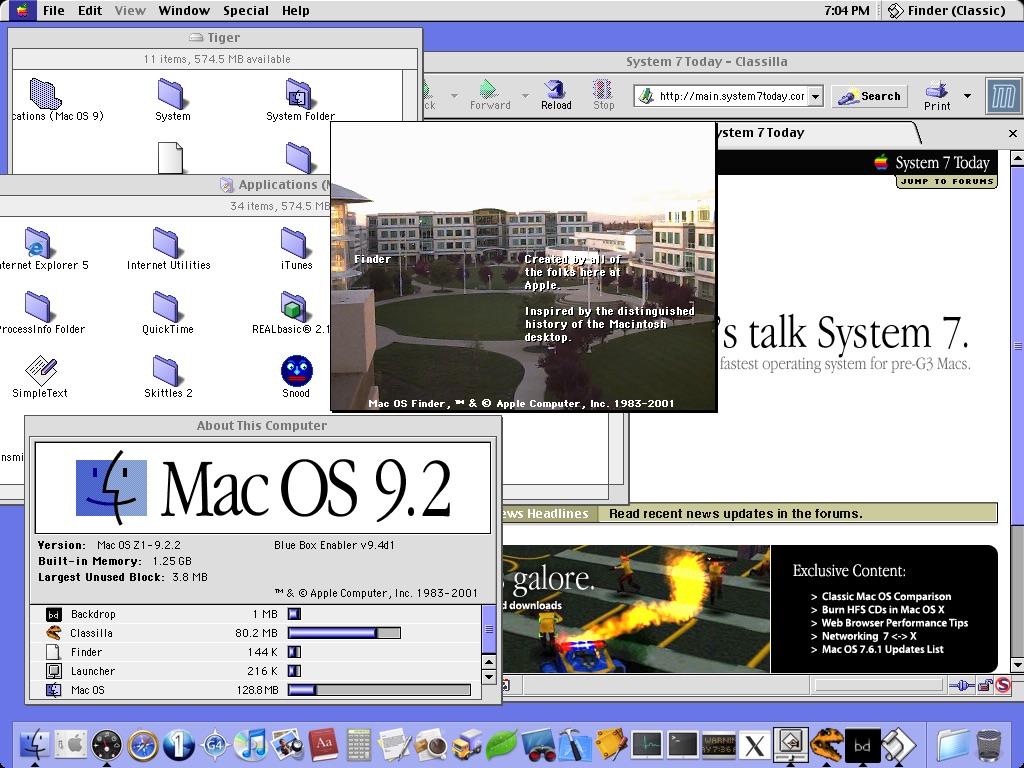Open iTunes music icon in the dock
Screen dimensions: 1024x768
tap(251, 745)
